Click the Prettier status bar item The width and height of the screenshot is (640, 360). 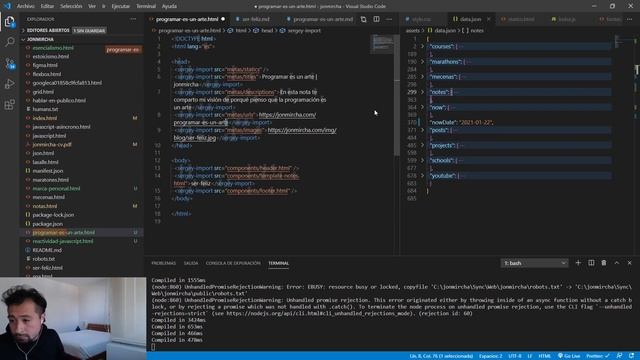(x=598, y=356)
